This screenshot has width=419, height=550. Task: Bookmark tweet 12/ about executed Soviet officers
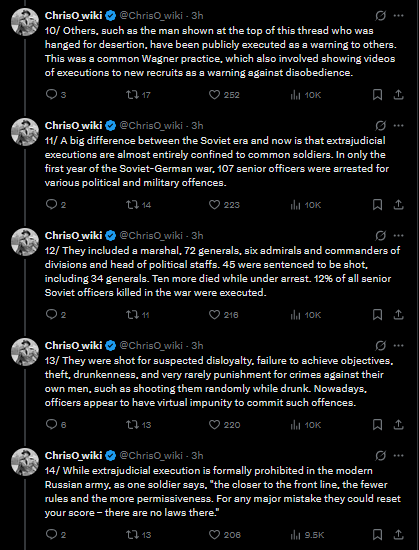pos(377,315)
